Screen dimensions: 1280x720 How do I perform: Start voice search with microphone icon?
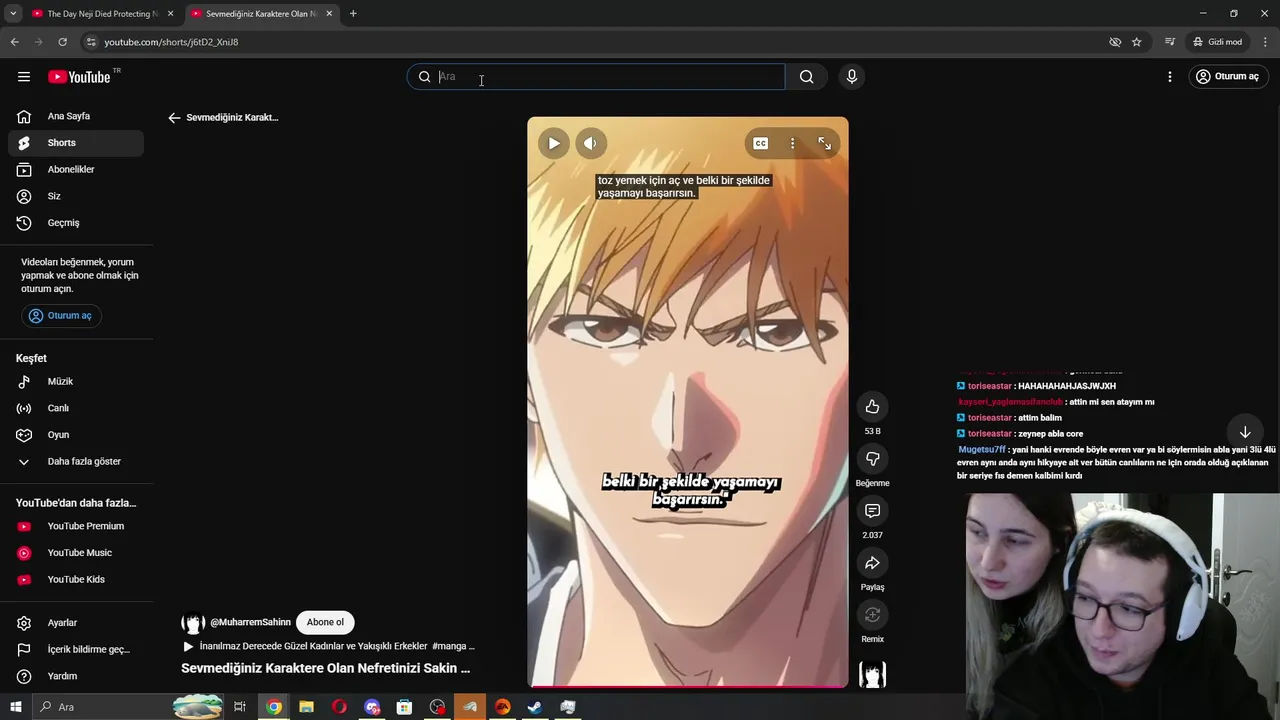(852, 77)
